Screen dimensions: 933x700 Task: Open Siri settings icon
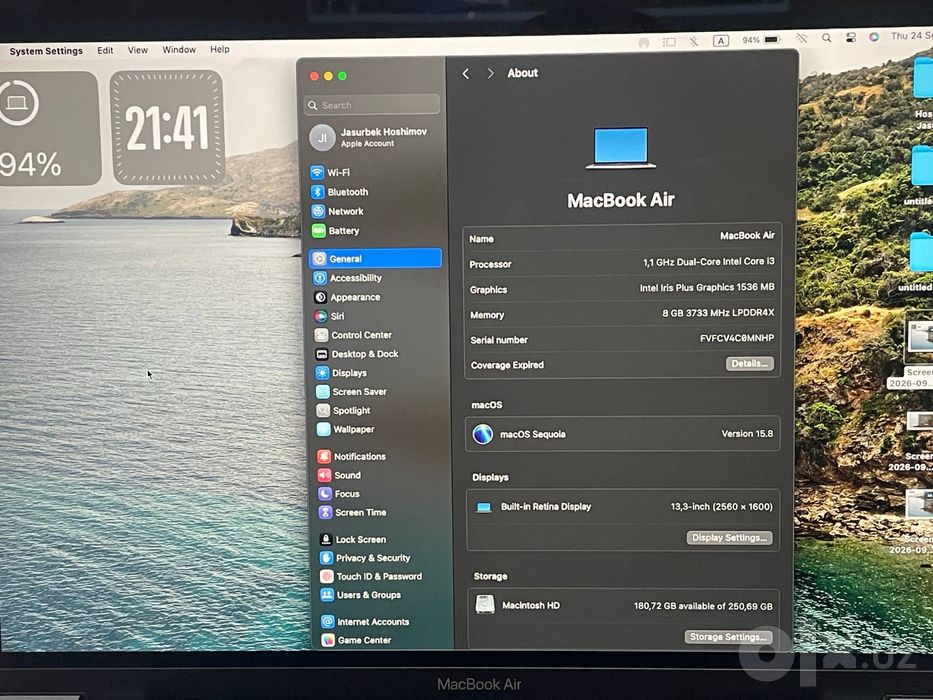pyautogui.click(x=321, y=316)
